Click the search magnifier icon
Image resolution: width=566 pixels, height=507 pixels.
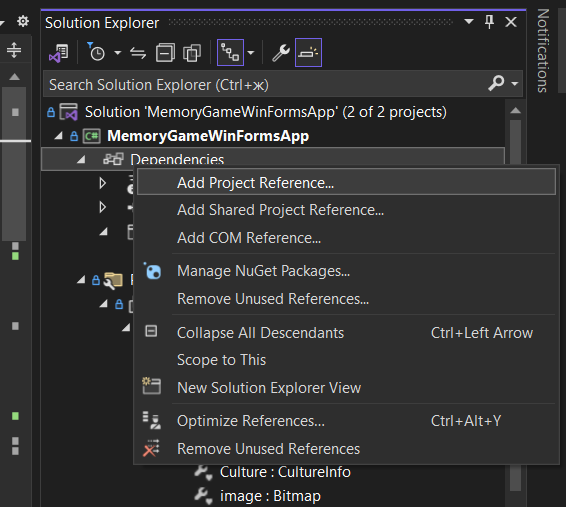pos(496,83)
